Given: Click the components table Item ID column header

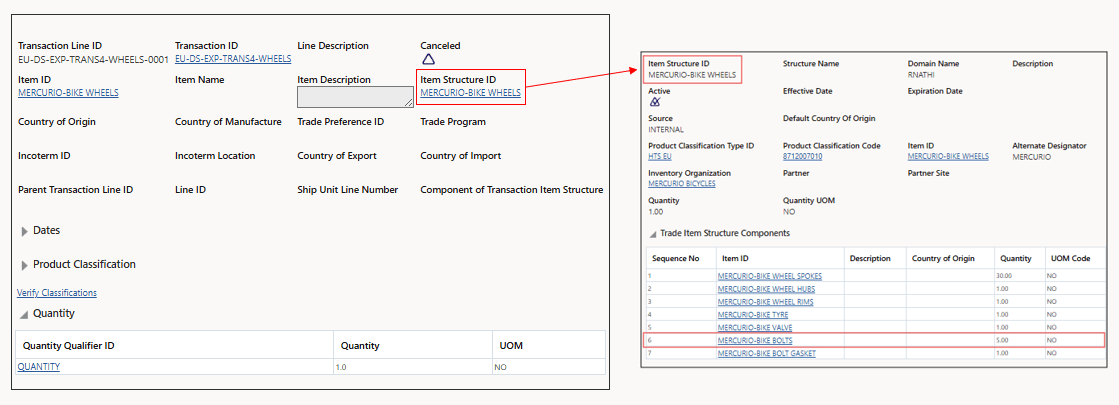Looking at the screenshot, I should pos(780,258).
